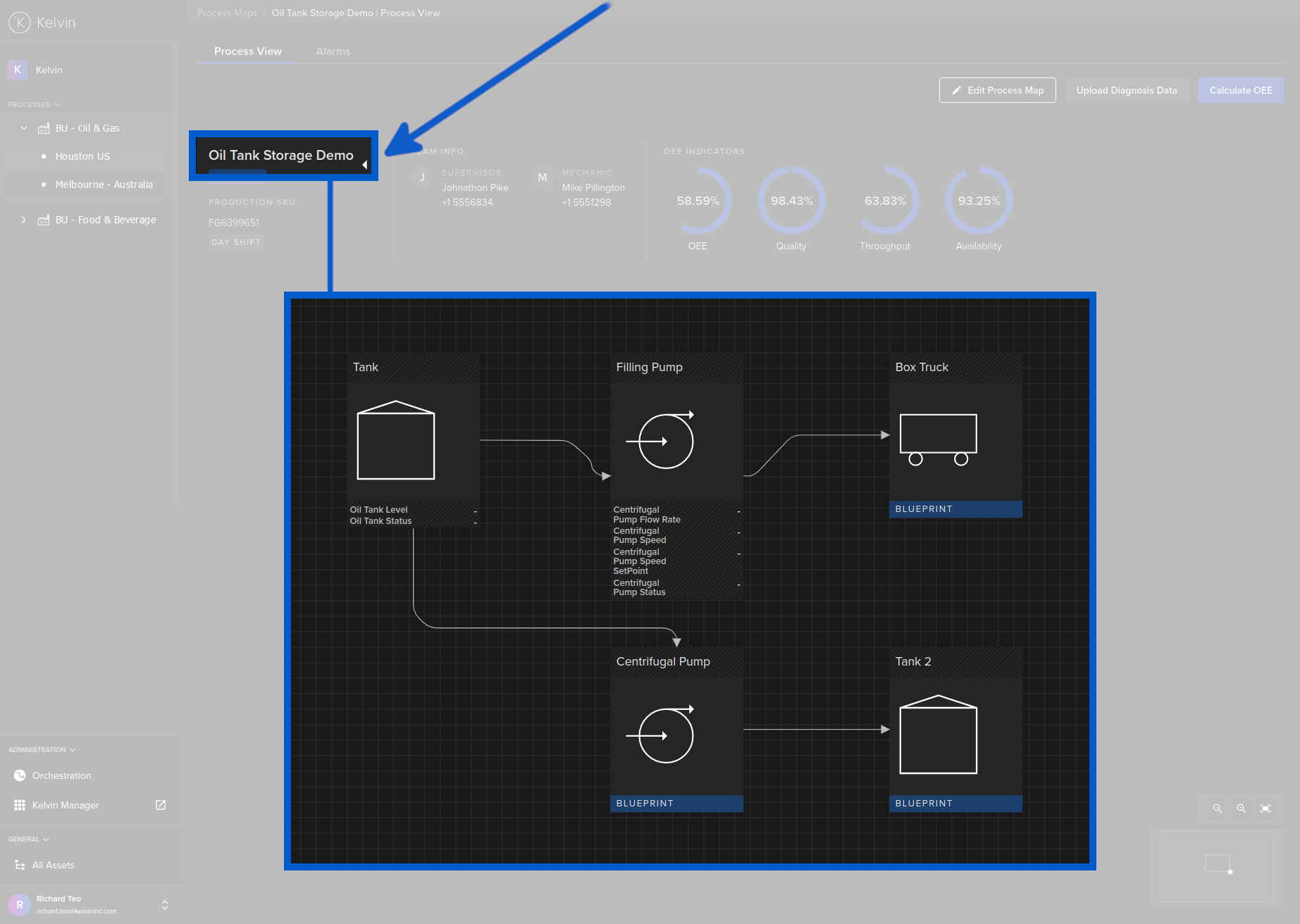Expand the BU - Food & Beverage tree
Viewport: 1300px width, 924px height.
pos(23,219)
